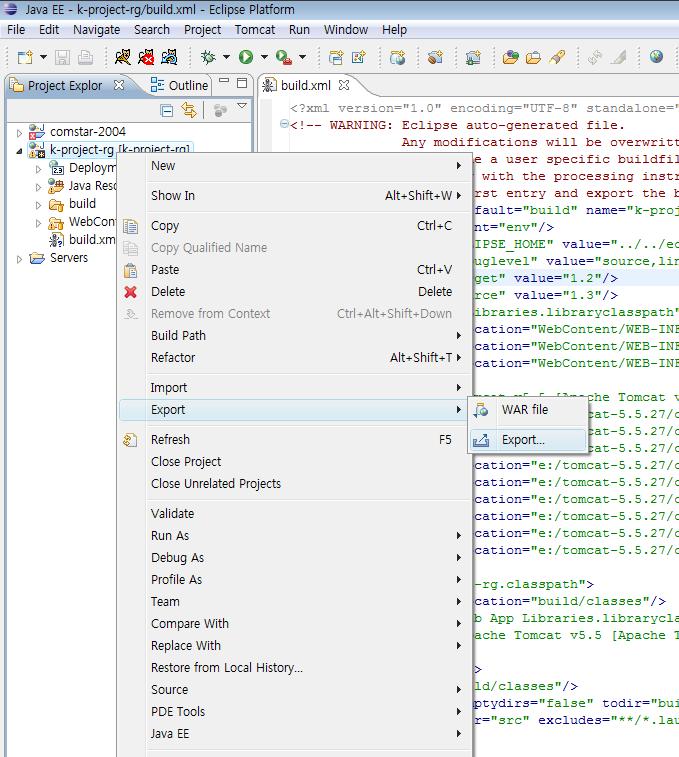Image resolution: width=679 pixels, height=757 pixels.
Task: Restart Tomcat with the third cat icon
Action: [x=169, y=57]
